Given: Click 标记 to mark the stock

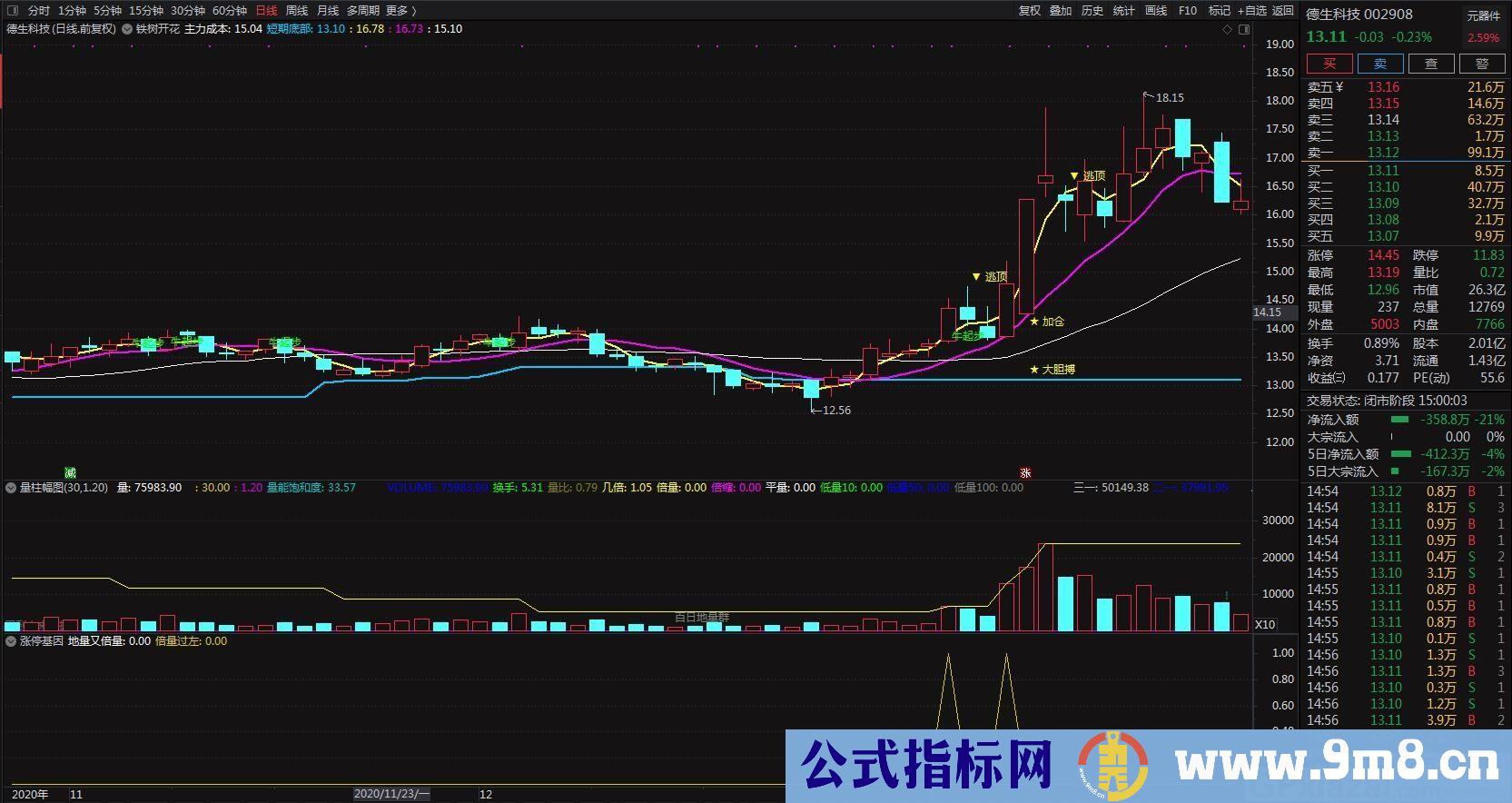Looking at the screenshot, I should [x=1220, y=11].
